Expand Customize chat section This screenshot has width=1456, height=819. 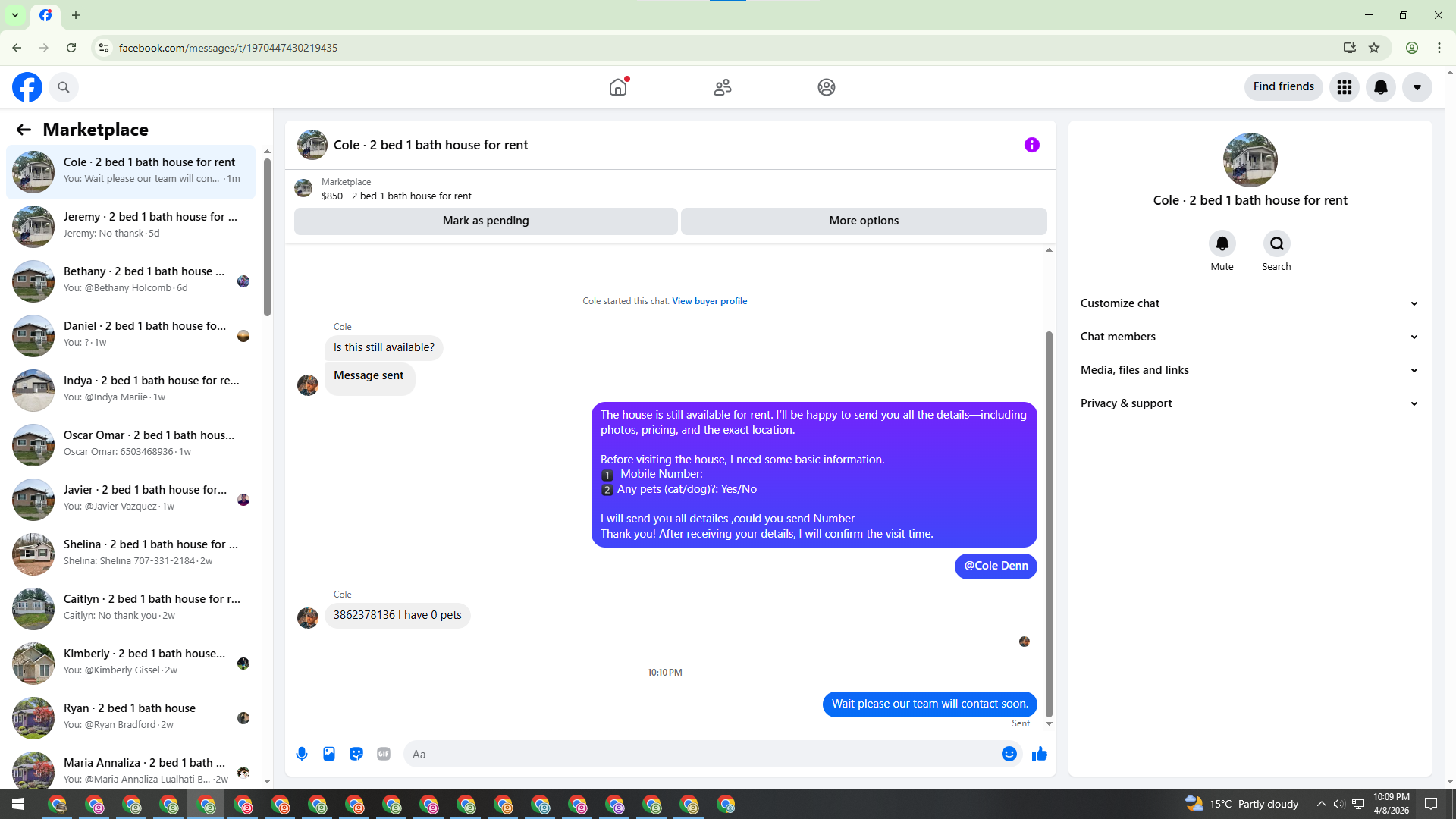click(1250, 303)
